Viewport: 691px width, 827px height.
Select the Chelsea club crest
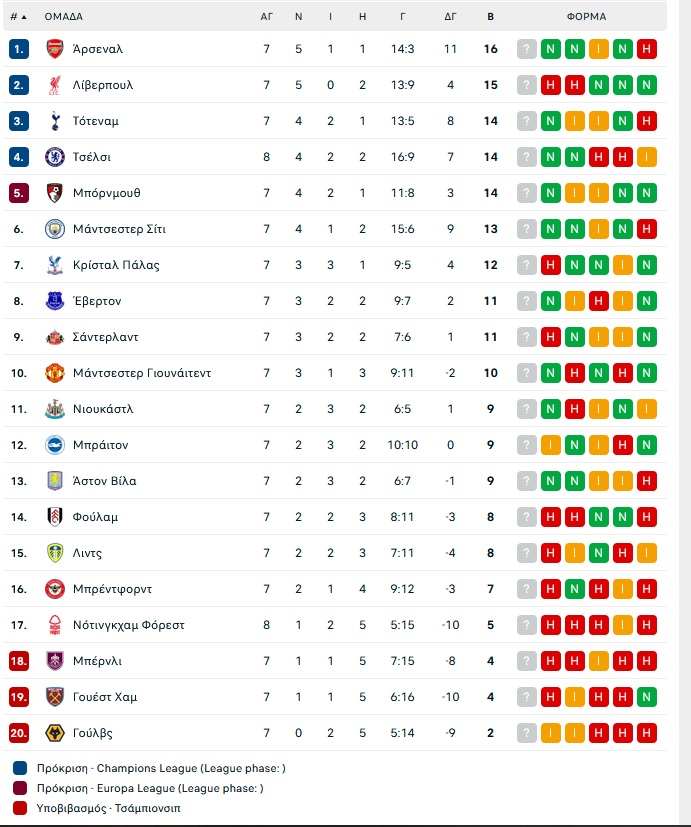point(55,157)
